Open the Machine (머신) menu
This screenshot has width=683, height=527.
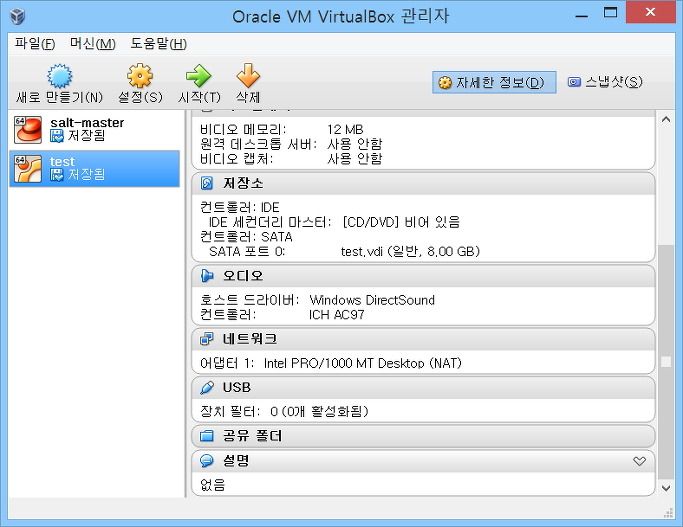(x=93, y=44)
